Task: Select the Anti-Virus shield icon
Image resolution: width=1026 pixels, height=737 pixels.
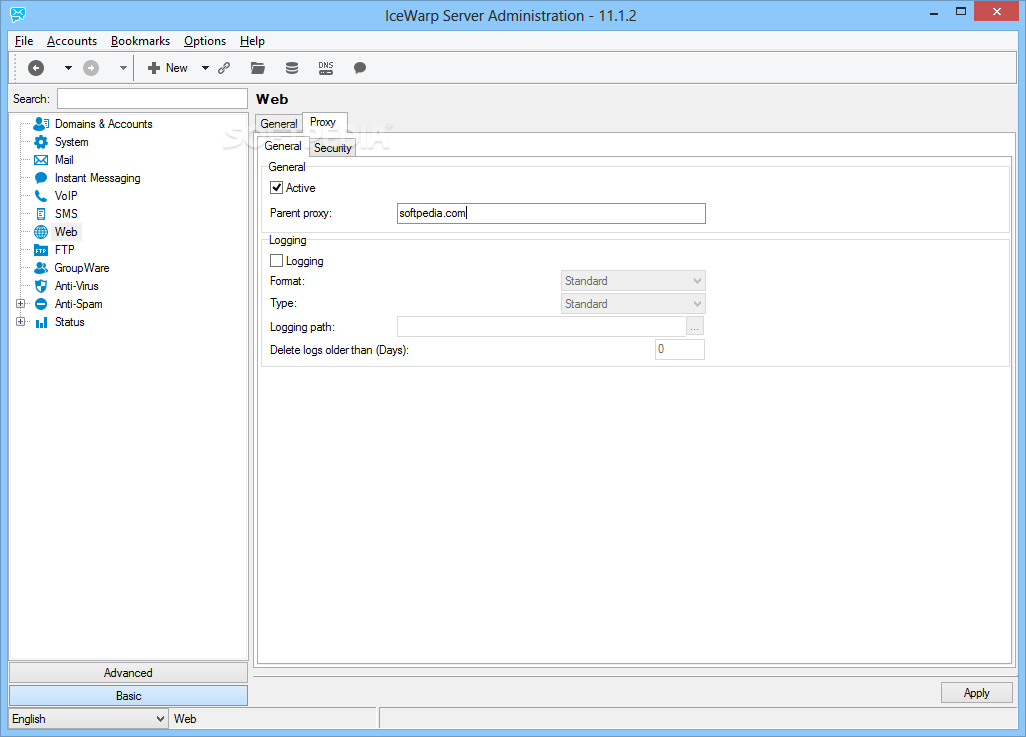Action: point(41,286)
